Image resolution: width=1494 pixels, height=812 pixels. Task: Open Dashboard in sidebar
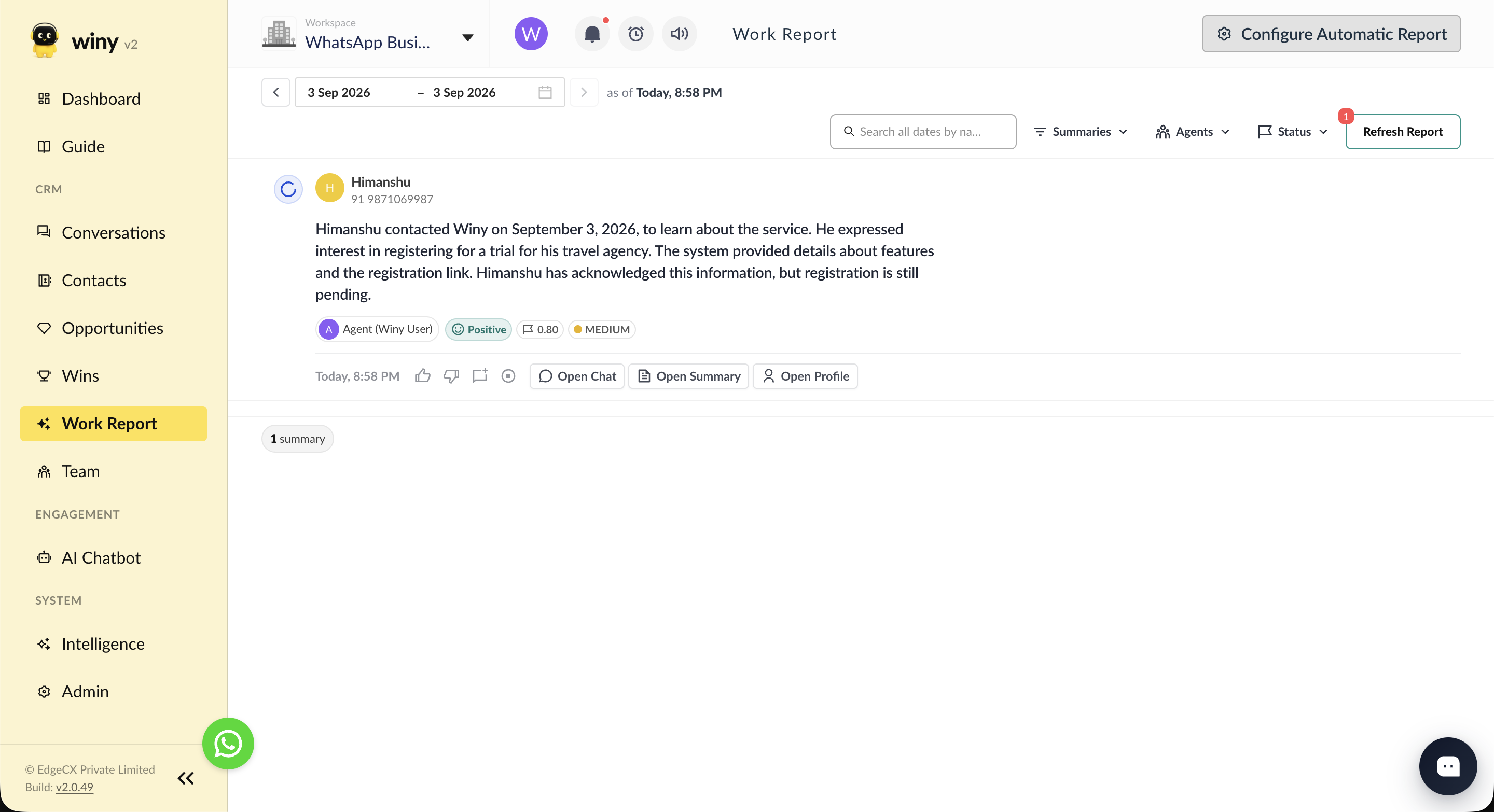(114, 99)
